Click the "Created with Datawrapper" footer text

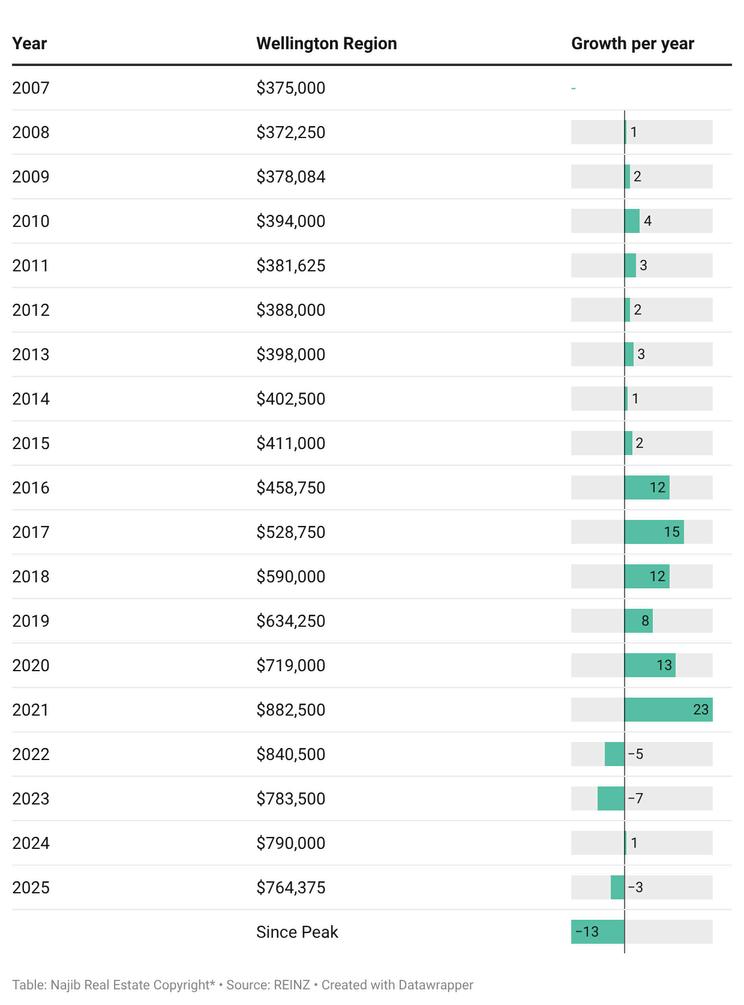pyautogui.click(x=397, y=985)
